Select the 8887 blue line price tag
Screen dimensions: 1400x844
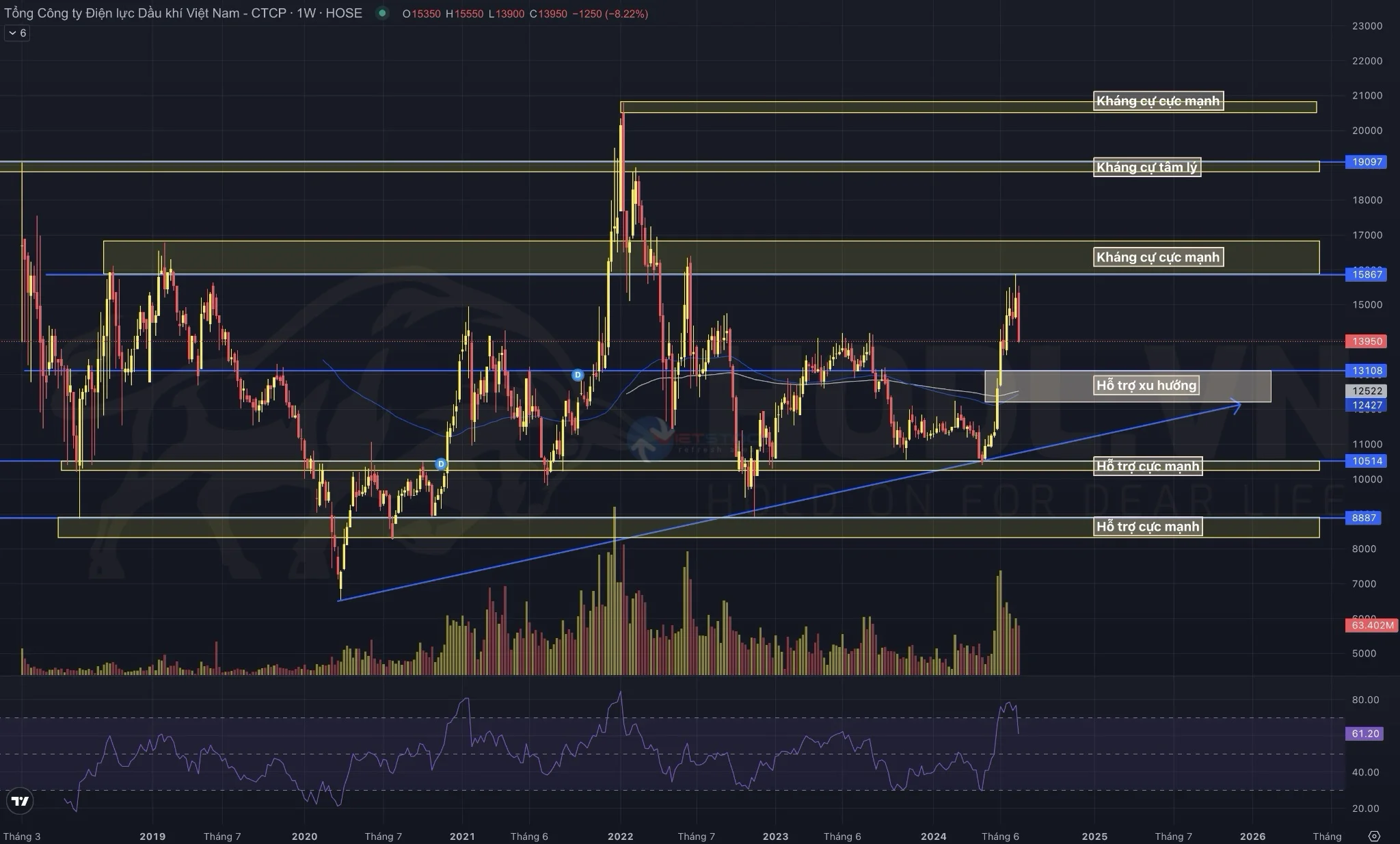(x=1363, y=518)
